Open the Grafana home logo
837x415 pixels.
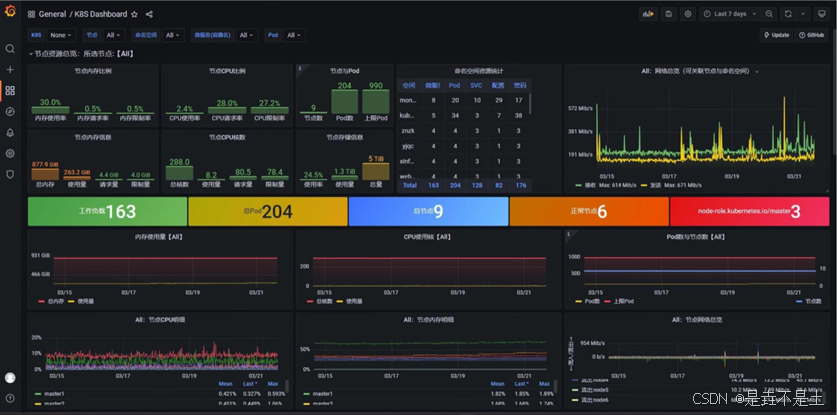pos(10,11)
